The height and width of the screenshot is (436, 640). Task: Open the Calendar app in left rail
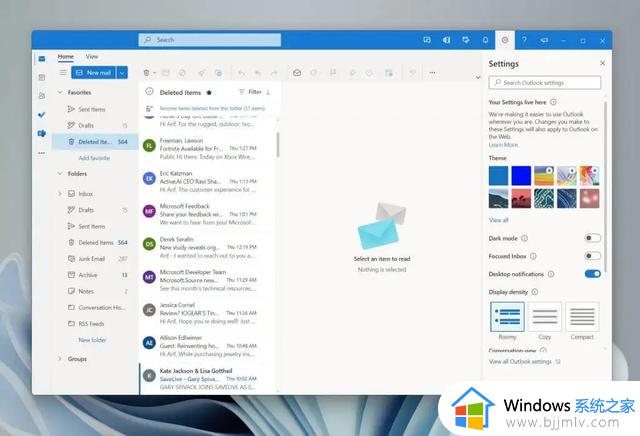point(42,77)
